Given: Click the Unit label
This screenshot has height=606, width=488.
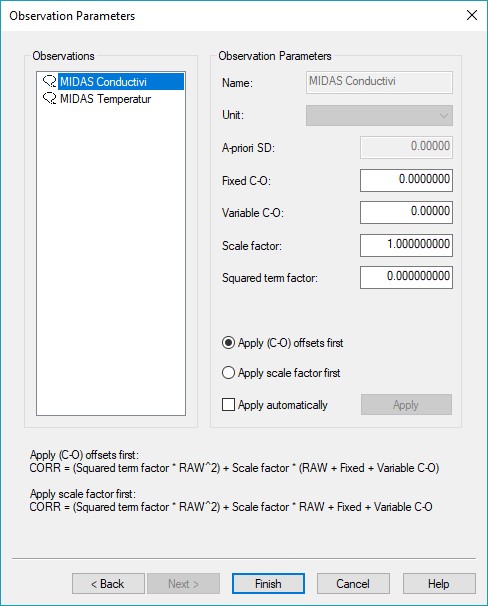Looking at the screenshot, I should [x=233, y=115].
